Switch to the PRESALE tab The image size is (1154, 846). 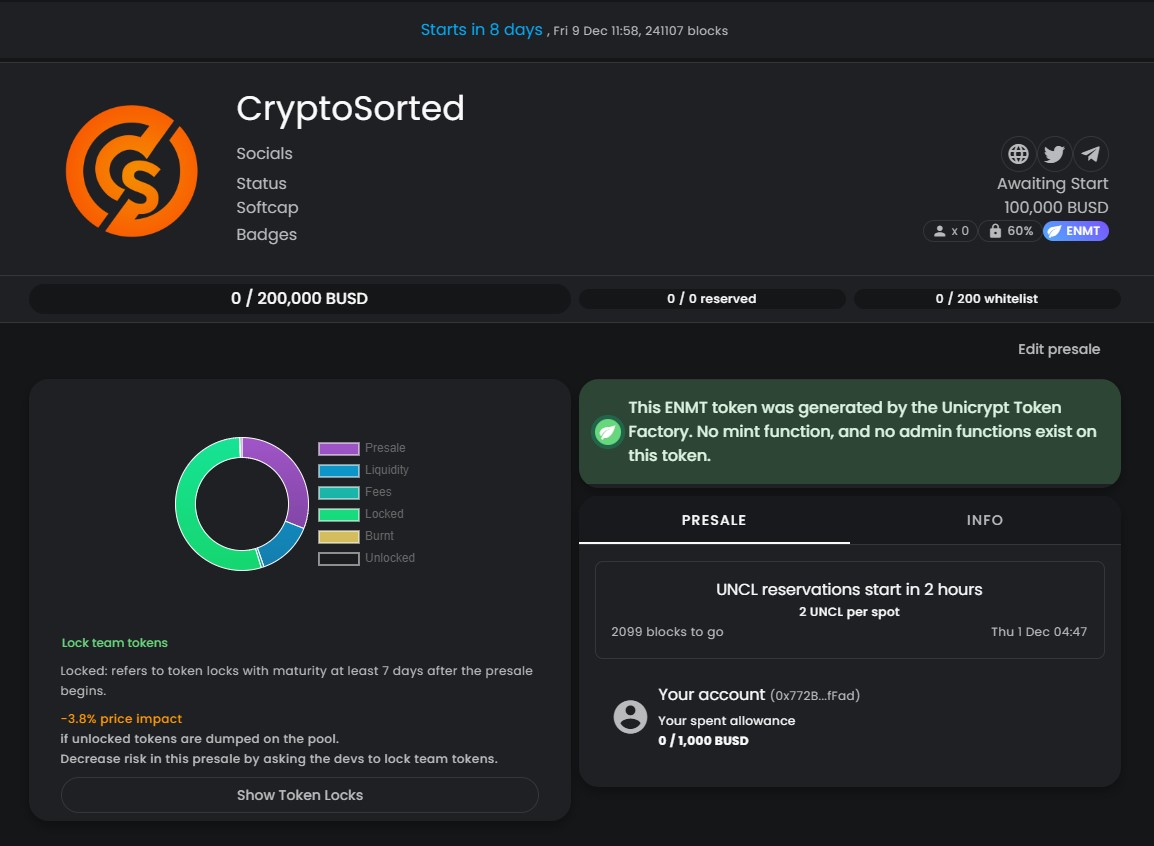tap(714, 520)
